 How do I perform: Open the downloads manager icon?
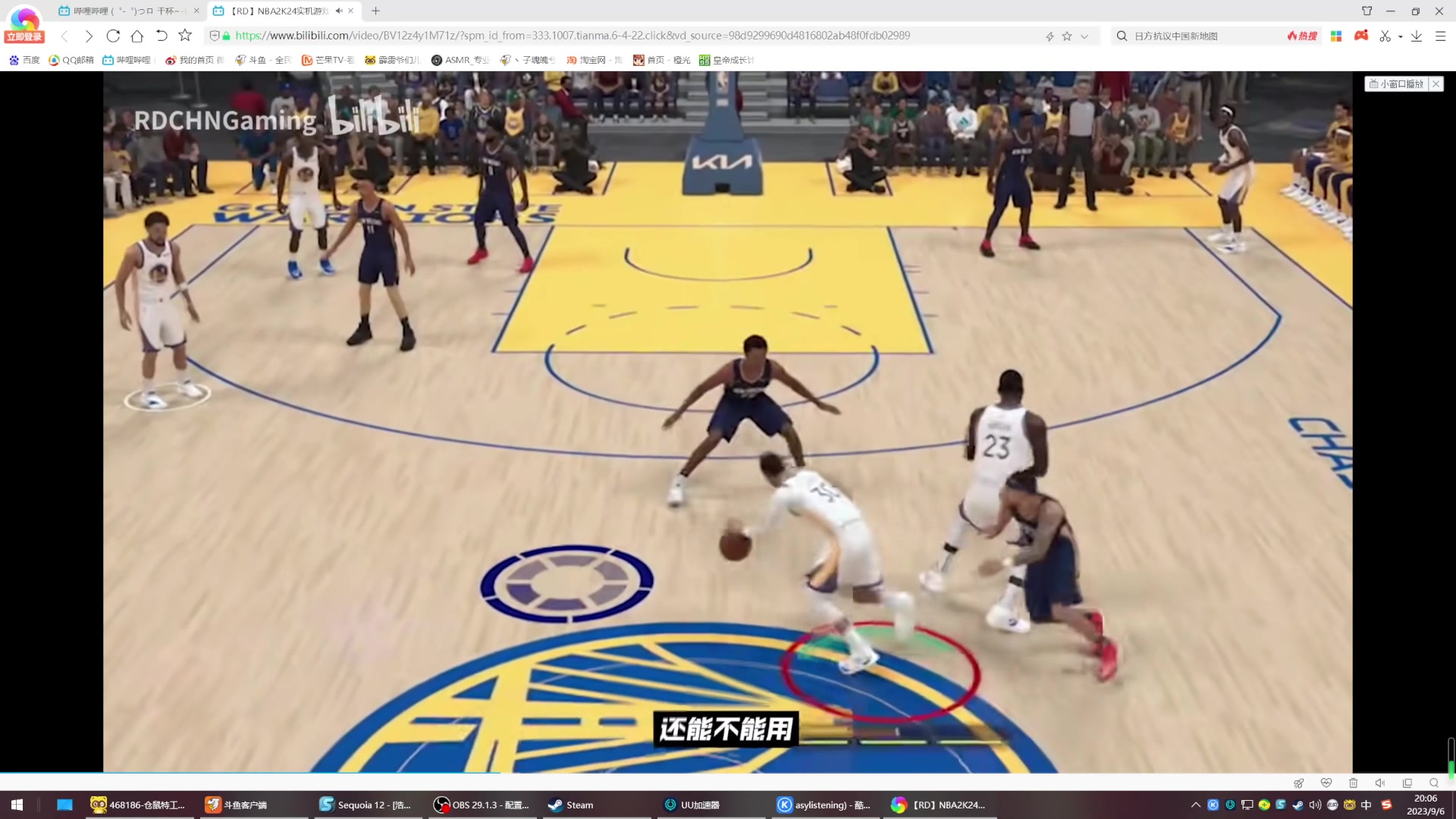1416,36
